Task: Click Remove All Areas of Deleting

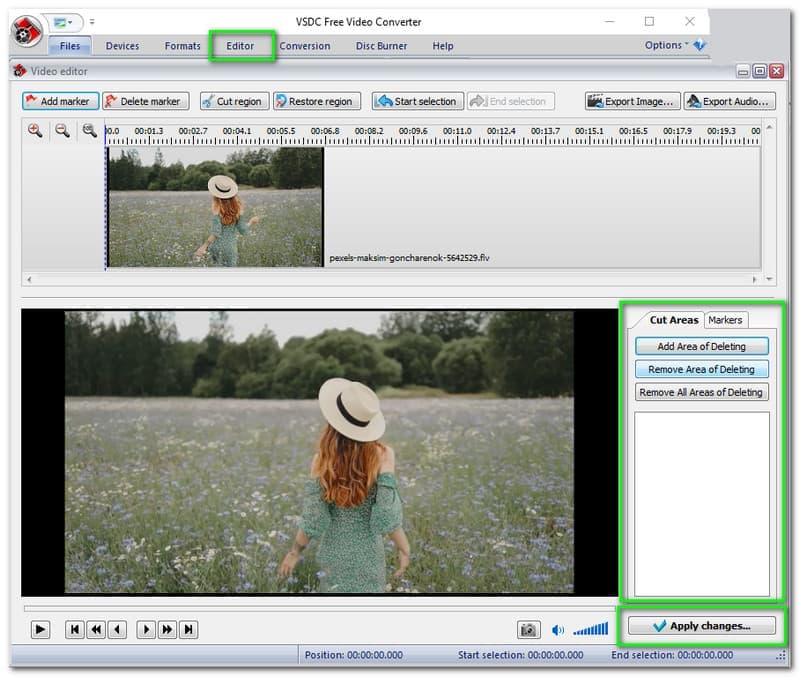Action: coord(702,392)
